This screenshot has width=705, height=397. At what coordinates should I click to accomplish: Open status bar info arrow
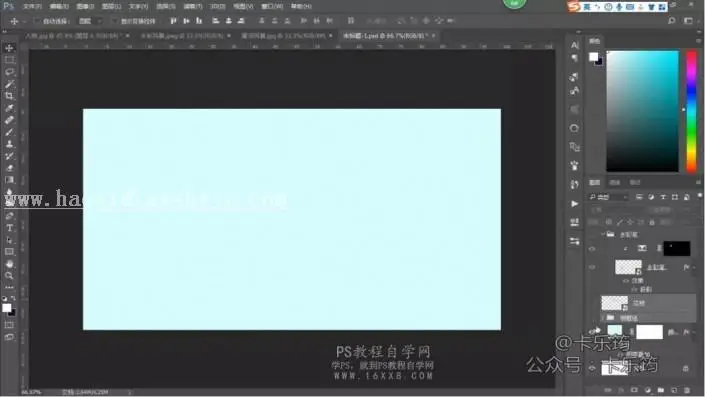[129, 392]
